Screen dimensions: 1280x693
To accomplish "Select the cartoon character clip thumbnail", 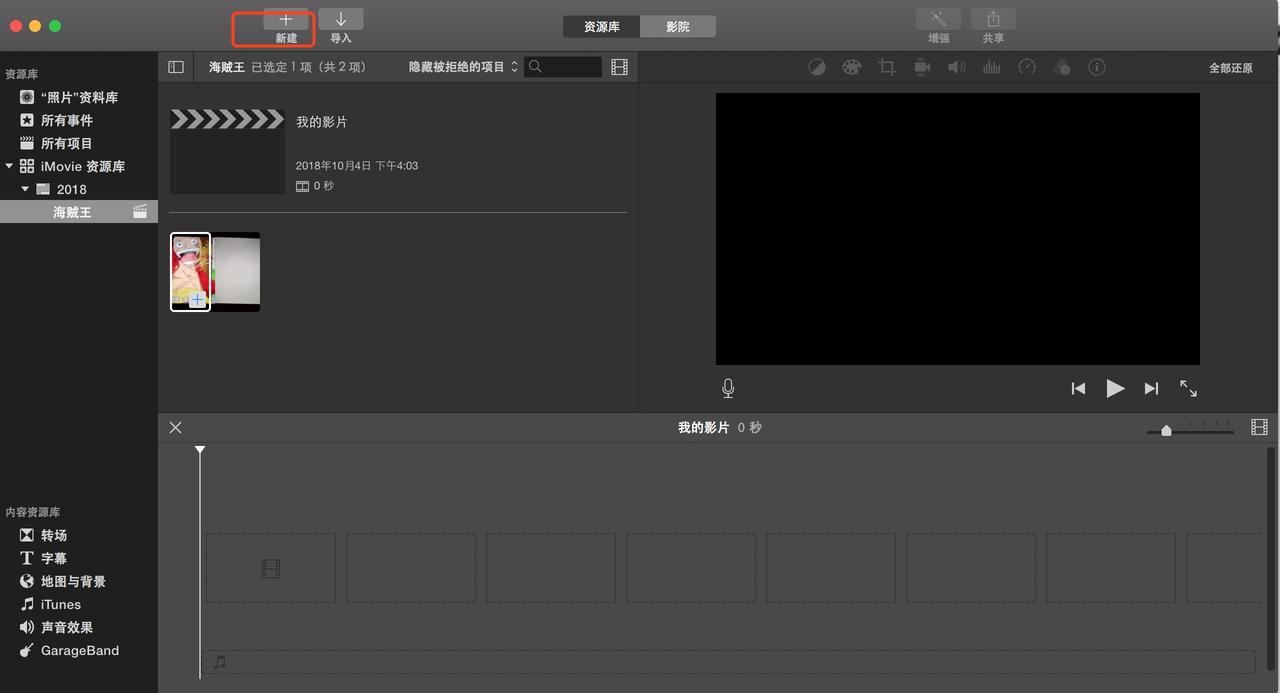I will point(190,272).
